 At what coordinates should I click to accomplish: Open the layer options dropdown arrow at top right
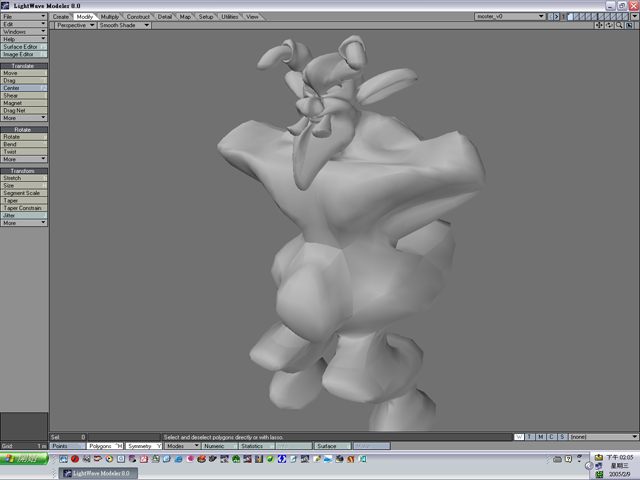635,16
